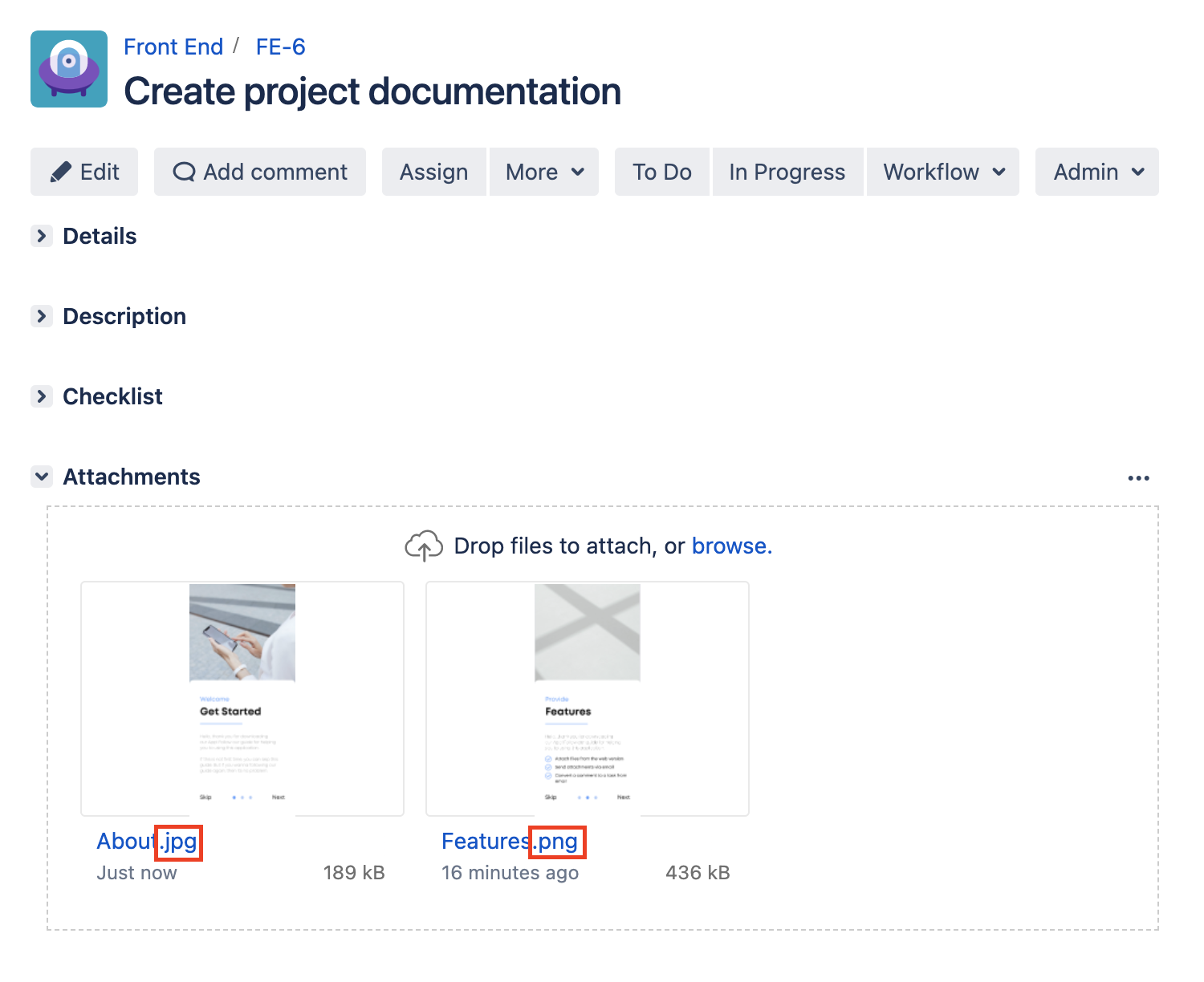This screenshot has width=1204, height=982.
Task: Transition issue to In Progress
Action: coord(787,172)
